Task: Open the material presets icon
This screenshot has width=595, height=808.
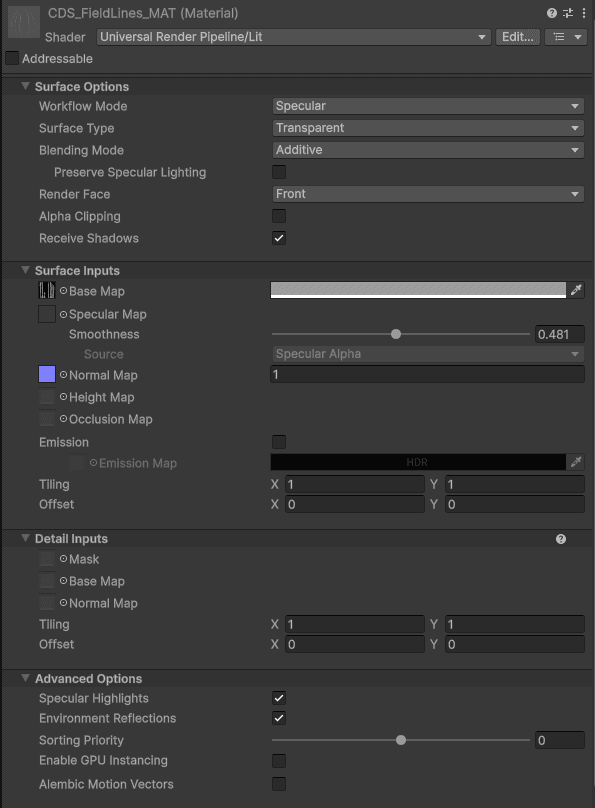Action: (x=568, y=13)
